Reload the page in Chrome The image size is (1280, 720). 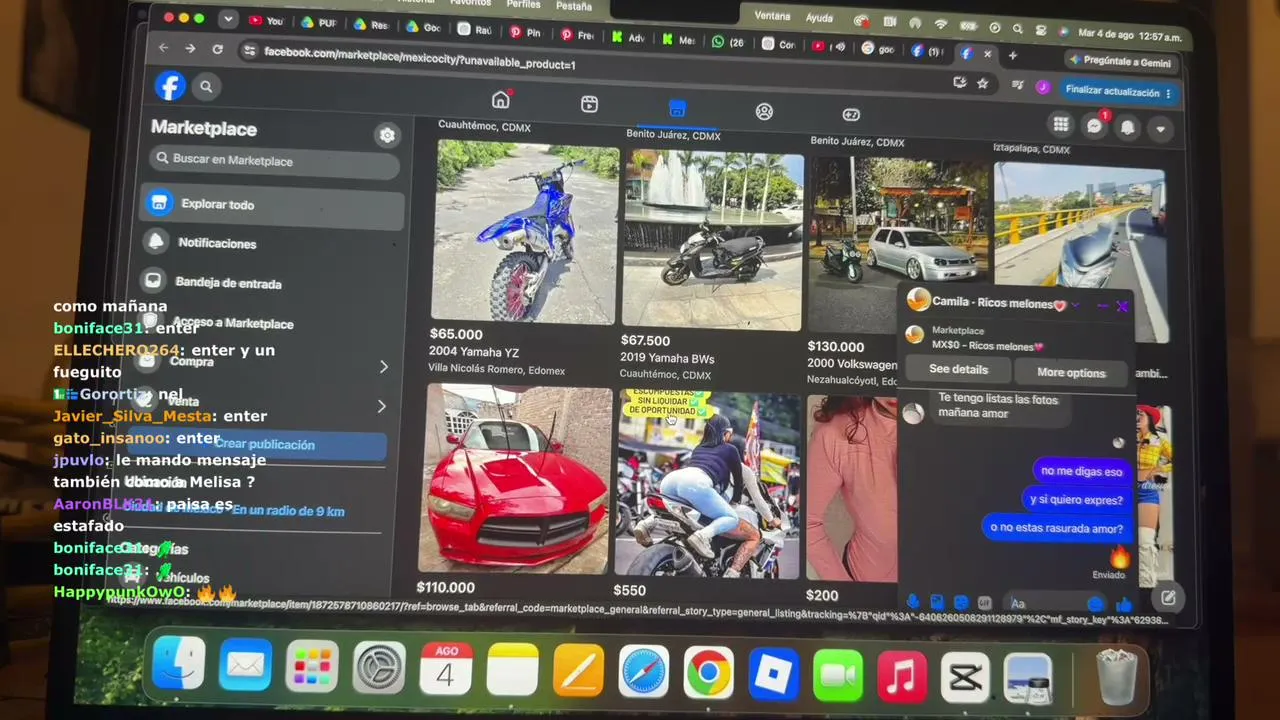[x=217, y=49]
